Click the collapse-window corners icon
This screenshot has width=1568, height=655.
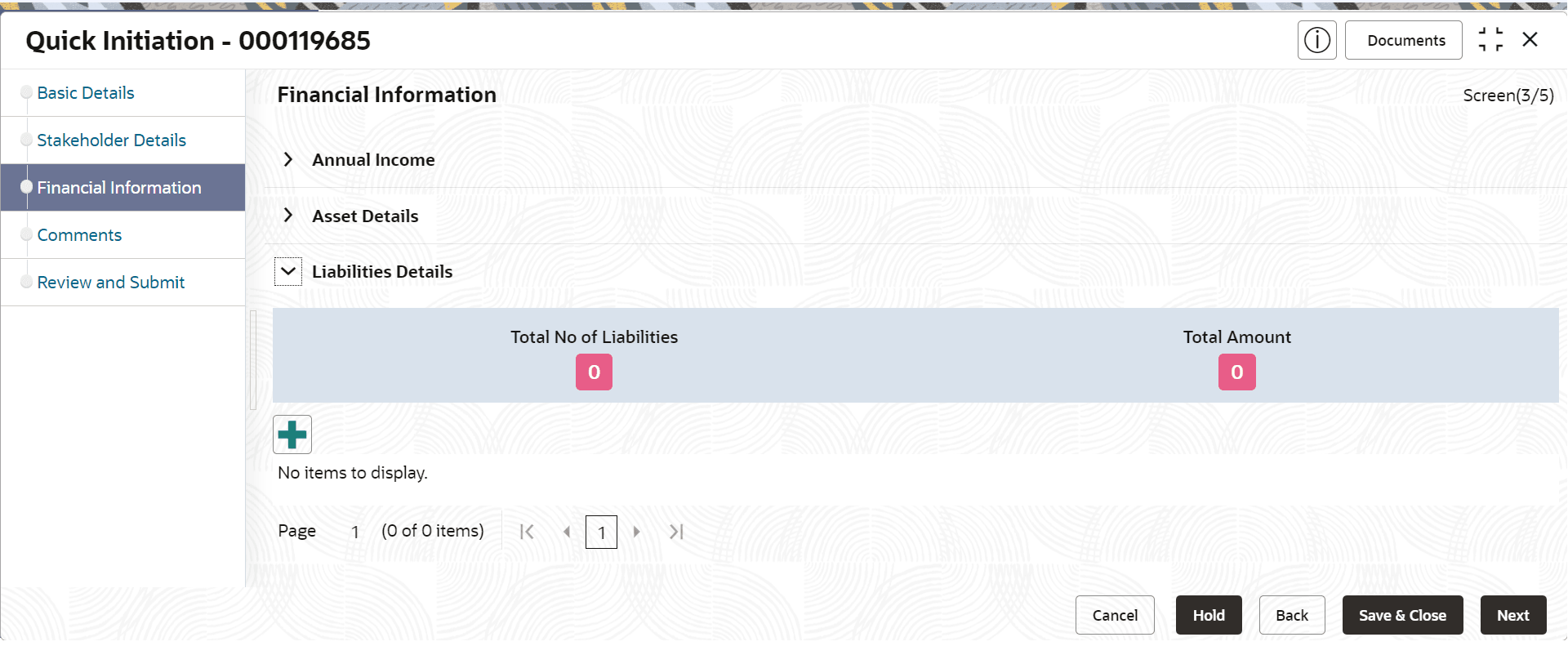(x=1490, y=39)
